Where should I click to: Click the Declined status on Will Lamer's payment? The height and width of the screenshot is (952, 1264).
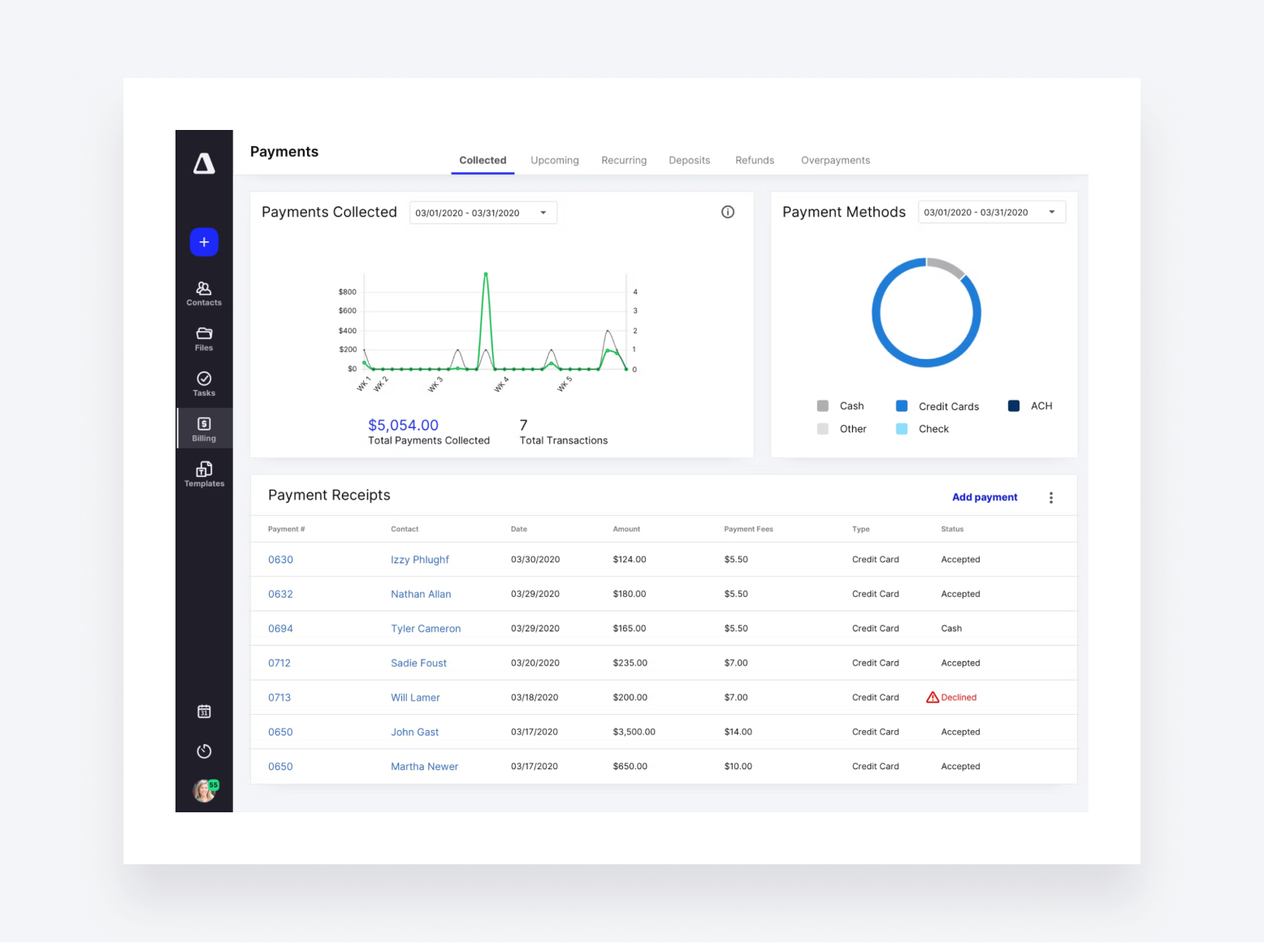(951, 697)
